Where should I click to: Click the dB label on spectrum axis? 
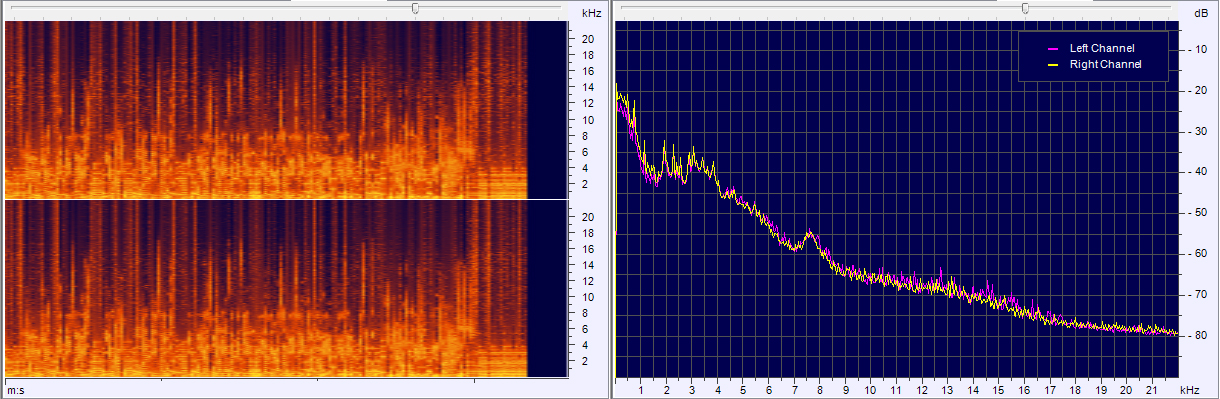1200,14
